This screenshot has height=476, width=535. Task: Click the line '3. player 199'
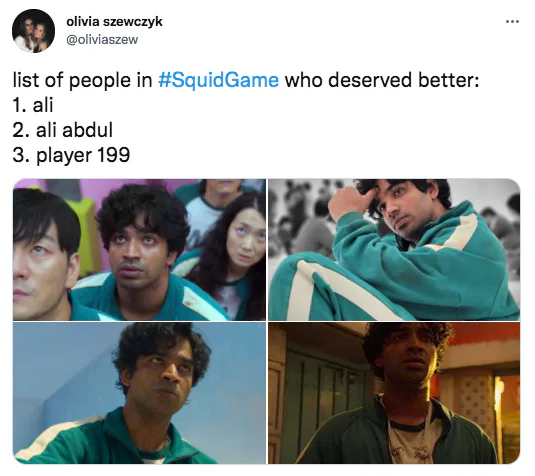(x=71, y=155)
